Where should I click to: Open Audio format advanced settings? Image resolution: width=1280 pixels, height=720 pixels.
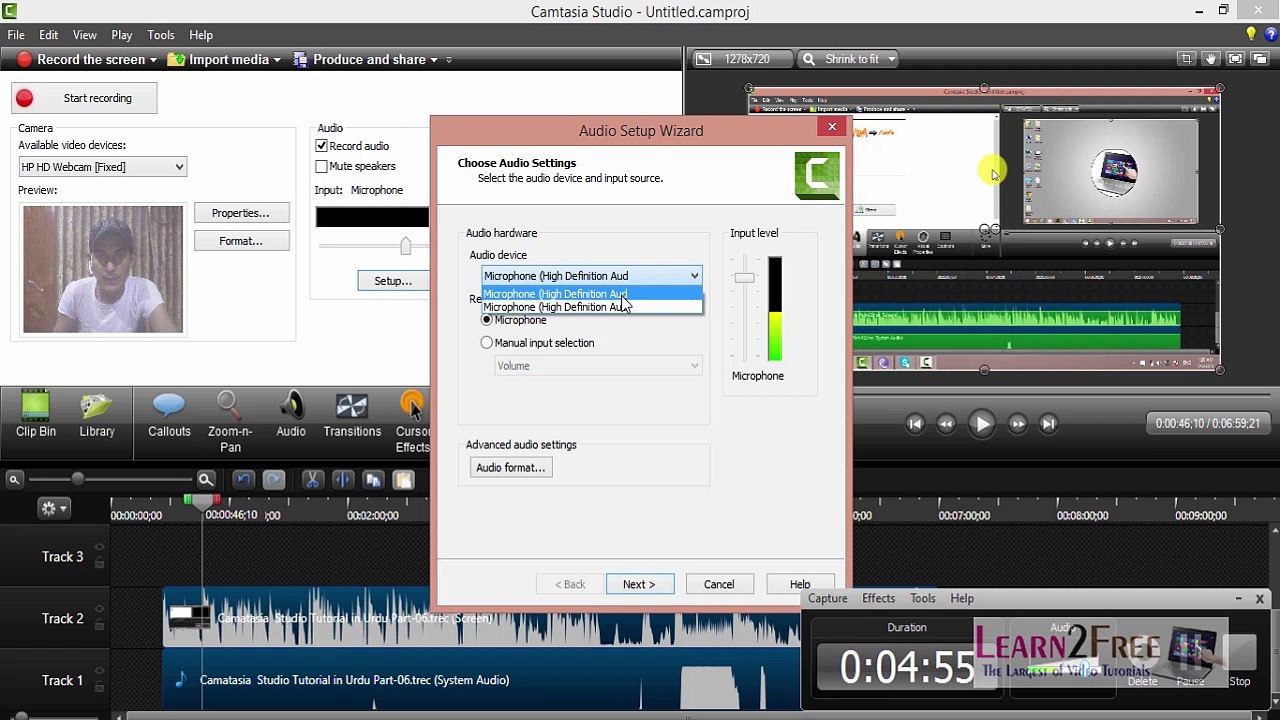click(x=510, y=468)
